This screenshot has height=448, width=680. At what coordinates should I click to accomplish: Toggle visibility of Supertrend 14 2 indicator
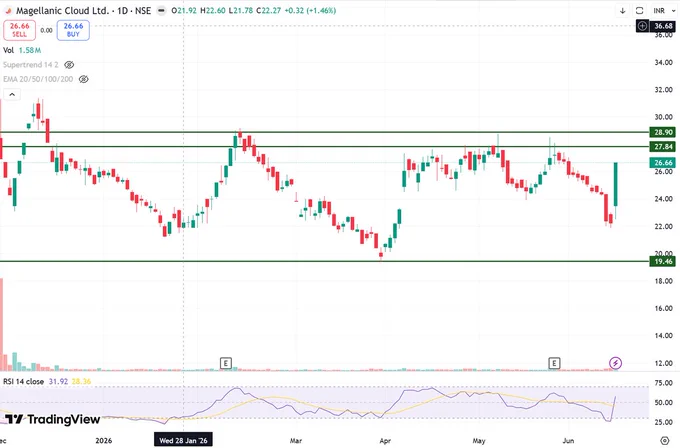(69, 65)
